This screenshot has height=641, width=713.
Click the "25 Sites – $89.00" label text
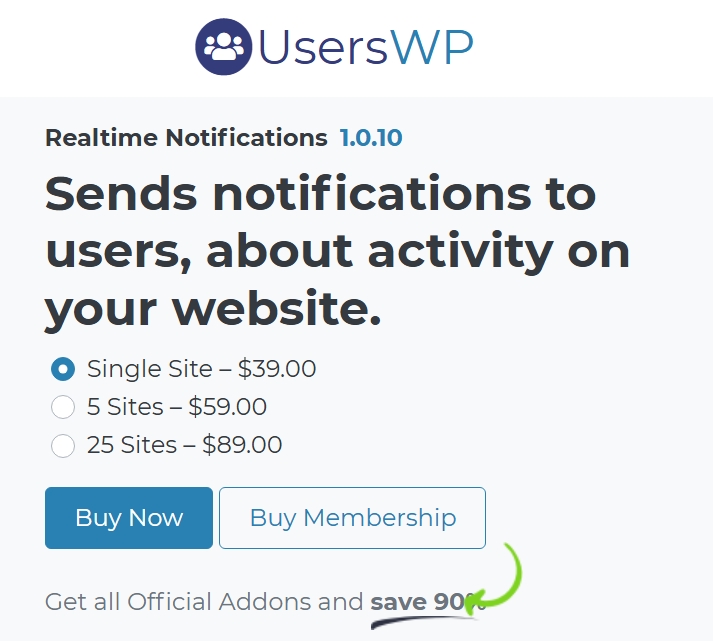click(x=185, y=445)
